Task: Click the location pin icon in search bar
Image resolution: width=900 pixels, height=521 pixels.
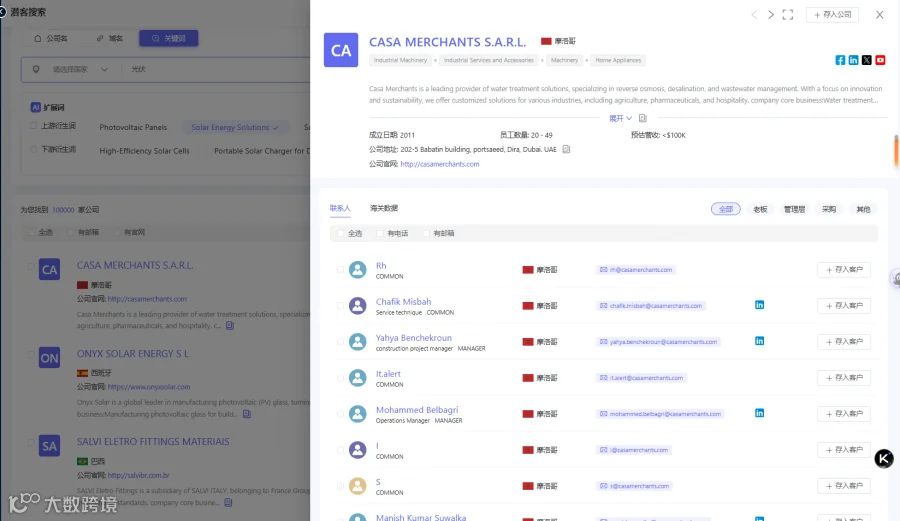Action: pos(36,69)
